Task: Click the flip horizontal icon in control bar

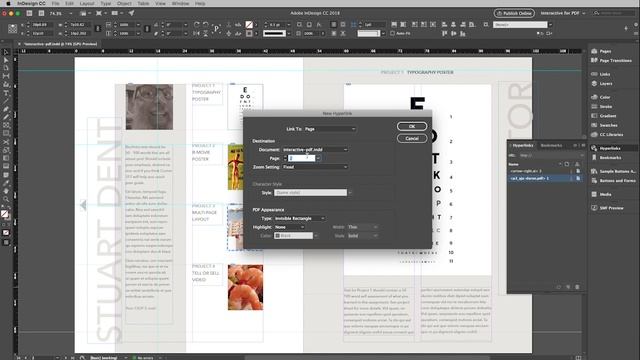Action: [197, 33]
